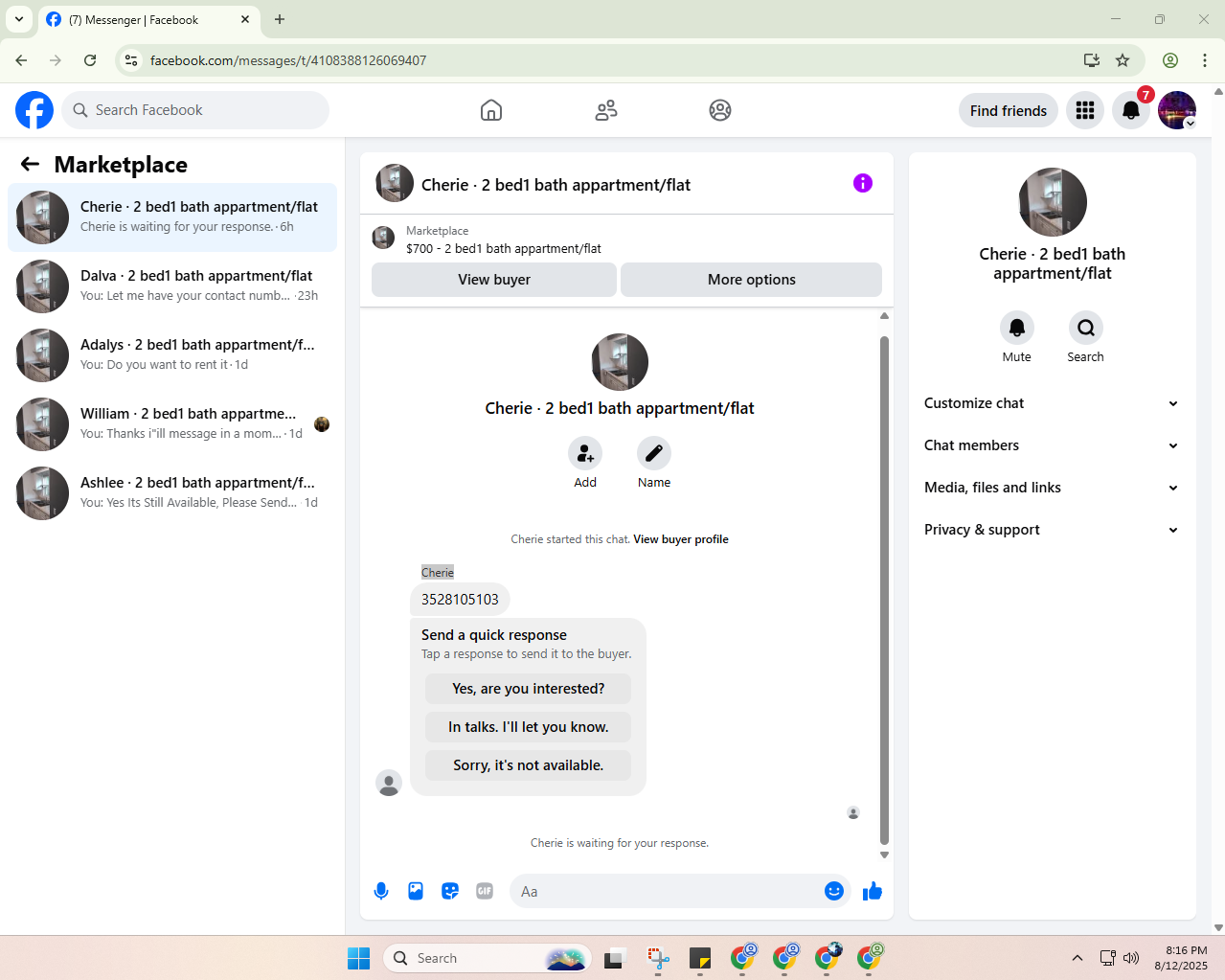The width and height of the screenshot is (1225, 980).
Task: Expand Media, files and links section
Action: [x=1052, y=488]
